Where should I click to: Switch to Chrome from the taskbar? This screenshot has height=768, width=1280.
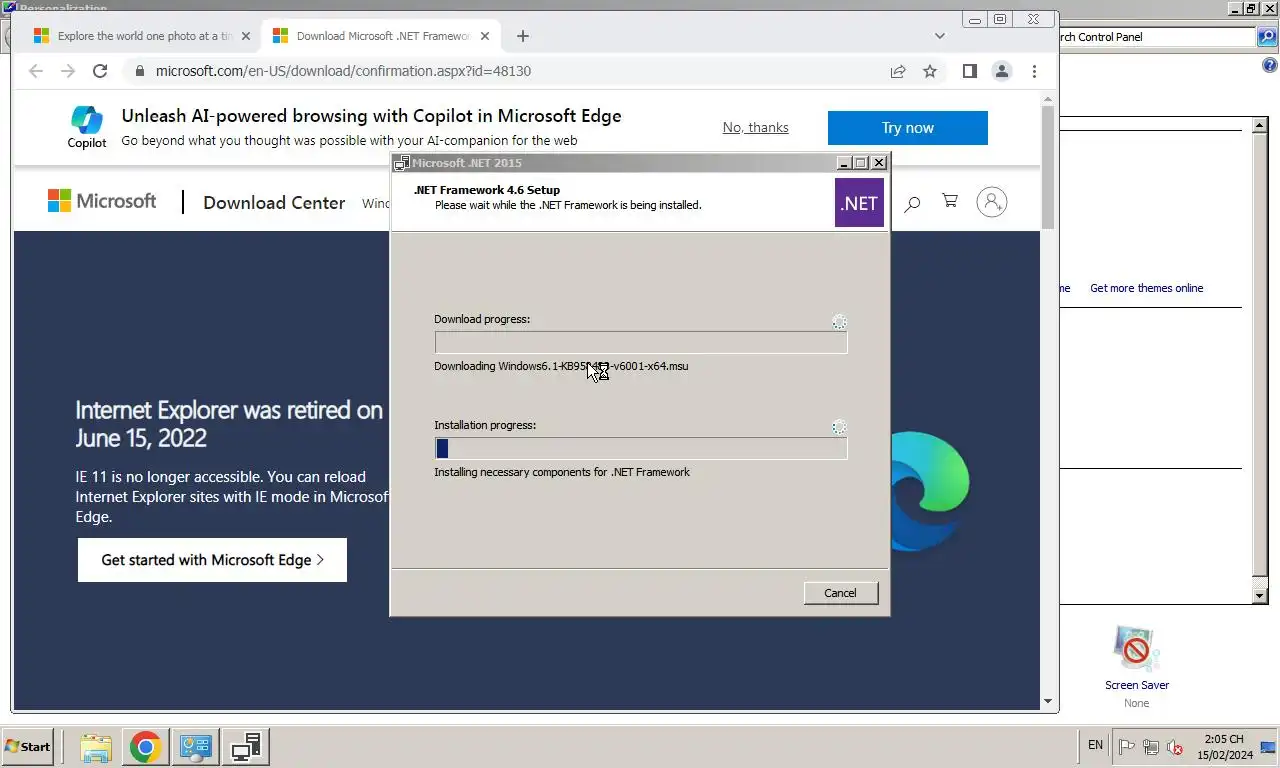click(x=145, y=747)
